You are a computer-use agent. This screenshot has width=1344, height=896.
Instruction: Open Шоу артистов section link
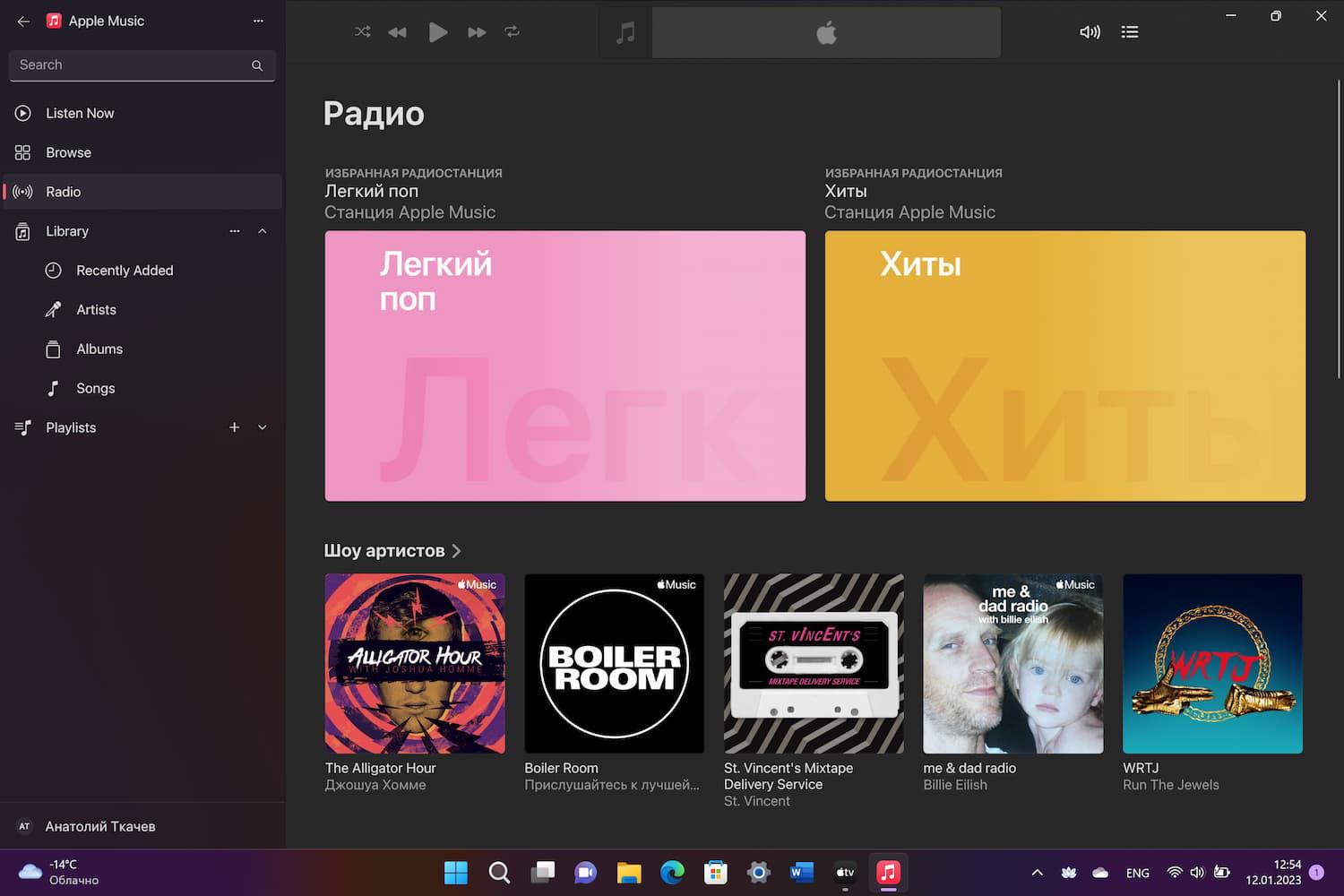pos(392,551)
